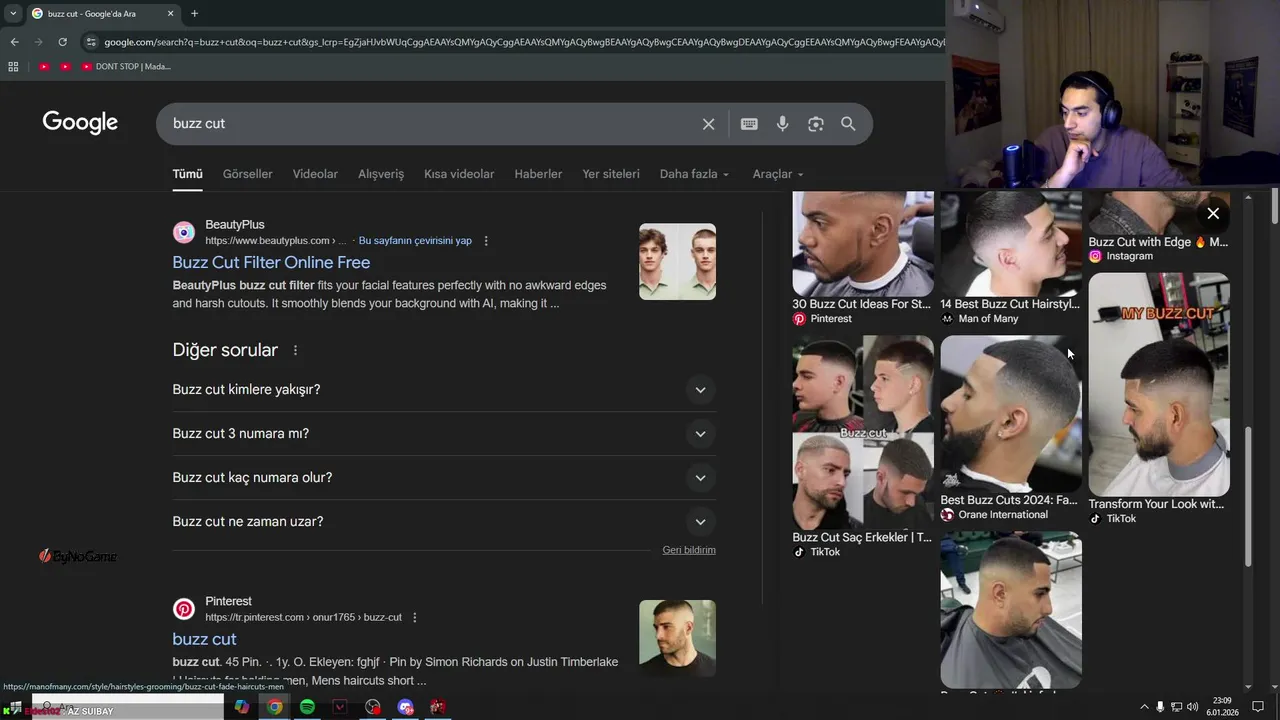
Task: Click the Geri bildirim link
Action: 689,550
